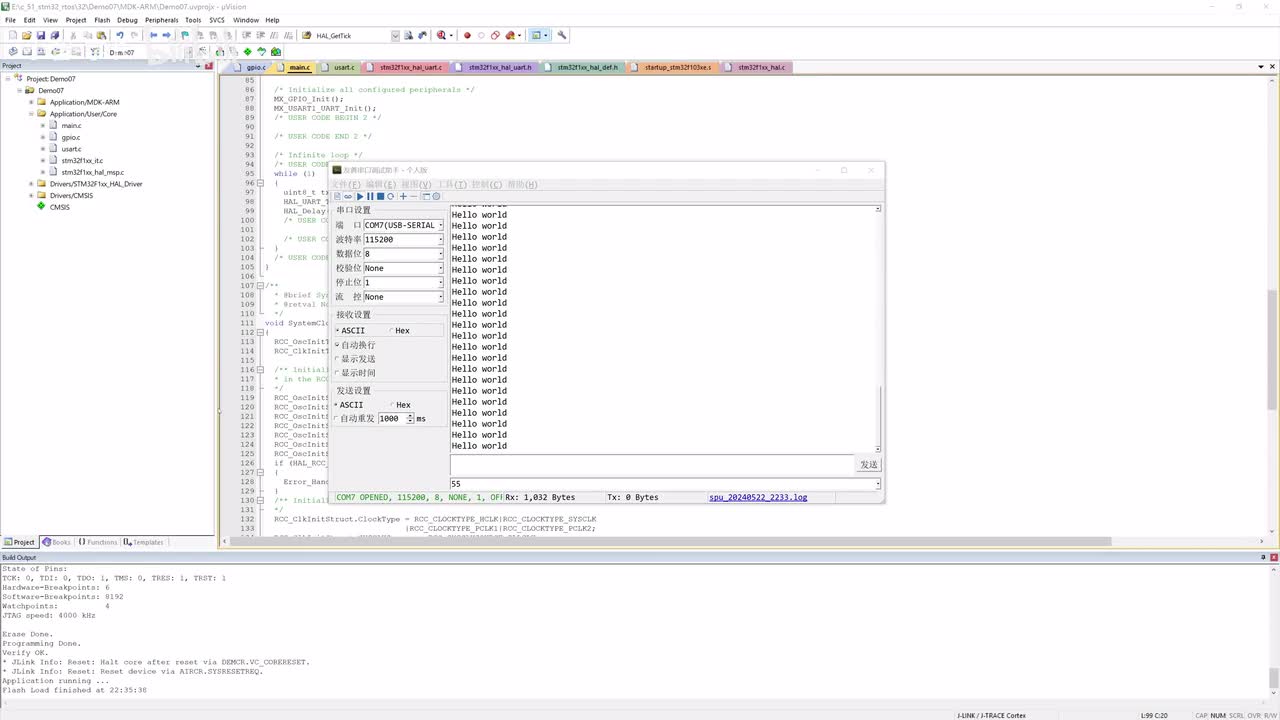Select Hex under 接收设置 receive settings
The width and height of the screenshot is (1280, 720).
click(399, 331)
